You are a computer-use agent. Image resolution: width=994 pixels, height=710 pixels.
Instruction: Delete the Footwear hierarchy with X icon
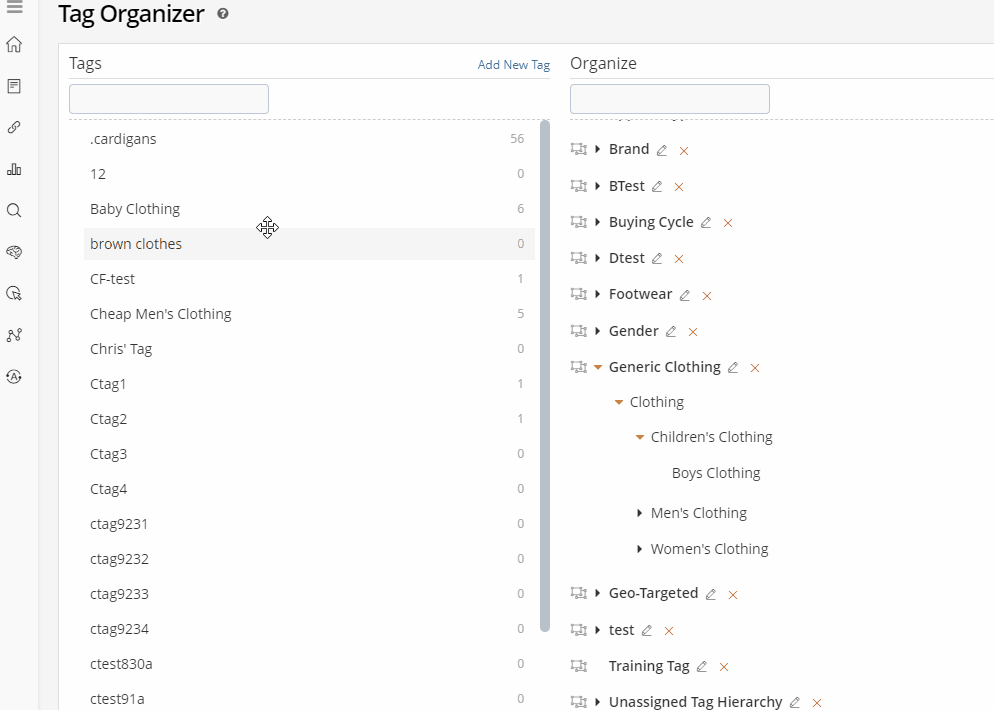pos(707,295)
